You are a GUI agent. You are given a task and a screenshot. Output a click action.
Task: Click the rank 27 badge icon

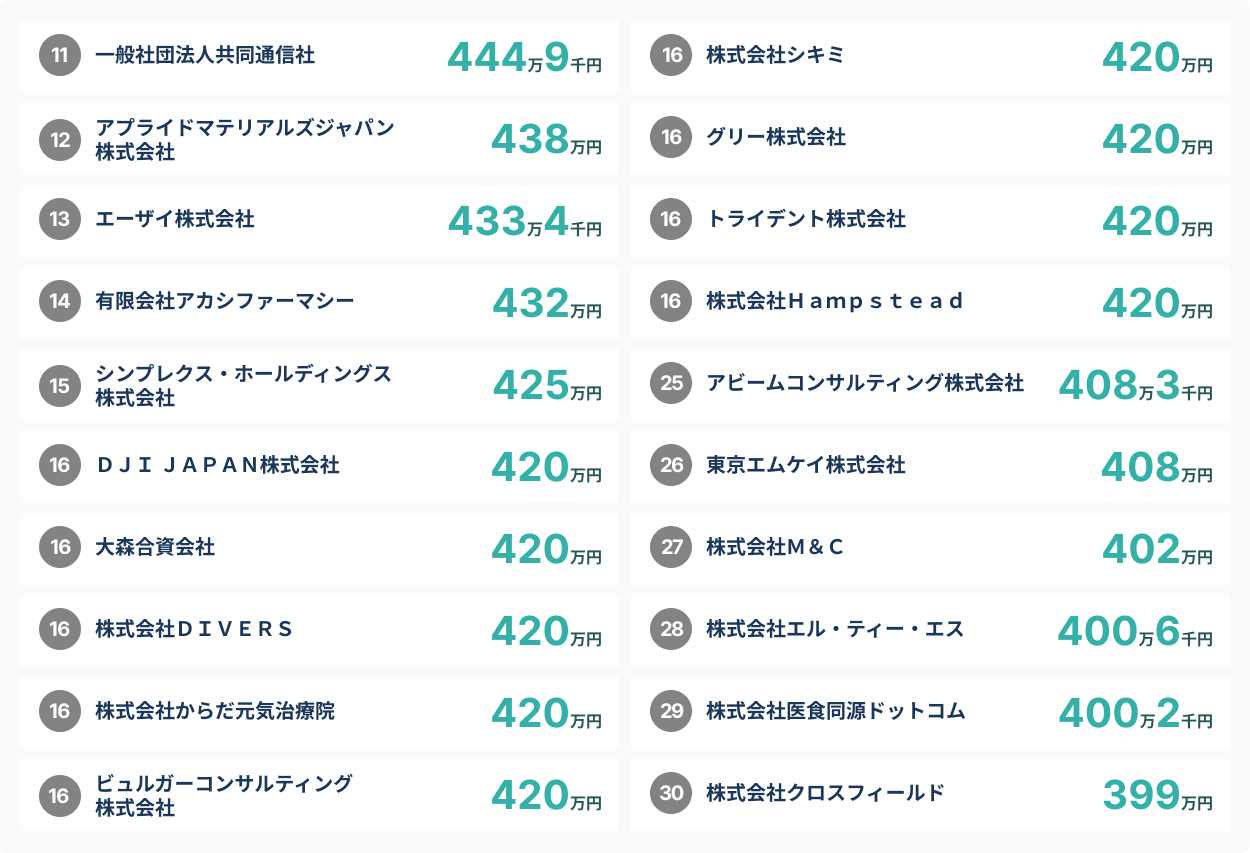coord(672,547)
